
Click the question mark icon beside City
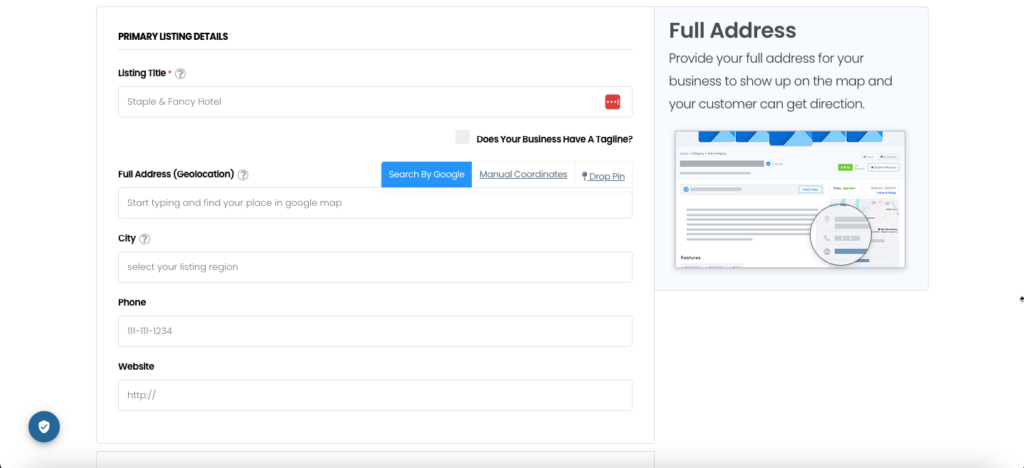click(x=145, y=239)
